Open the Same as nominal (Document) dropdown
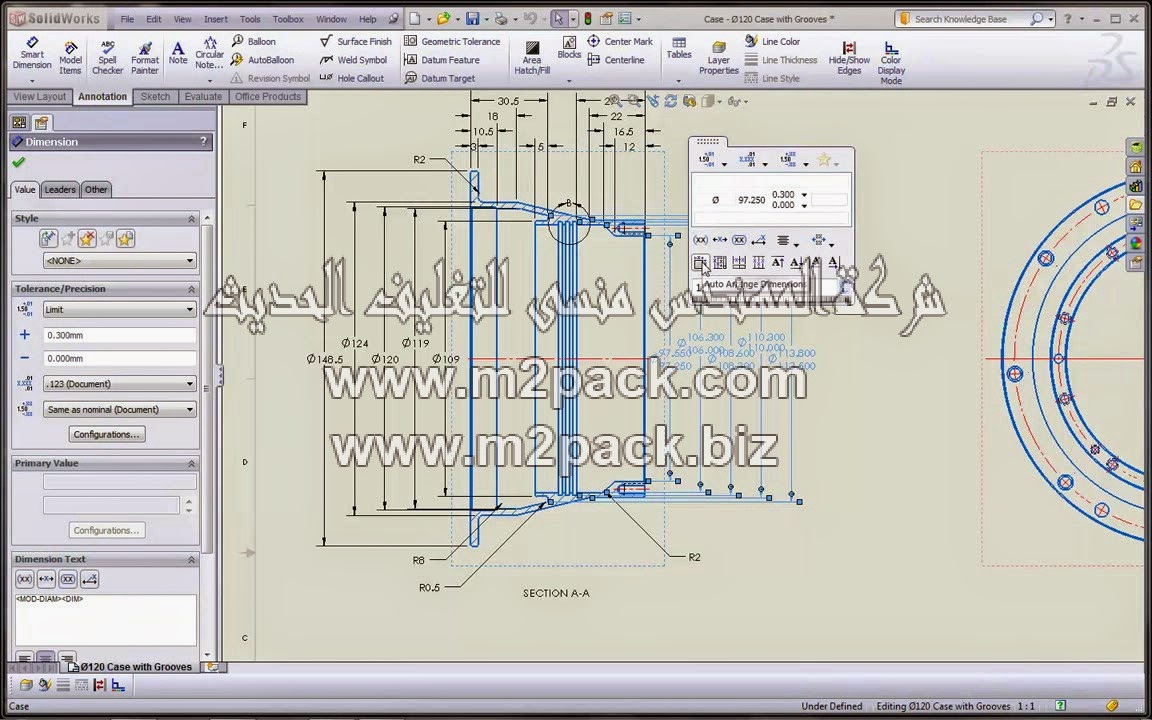1152x720 pixels. pos(119,409)
